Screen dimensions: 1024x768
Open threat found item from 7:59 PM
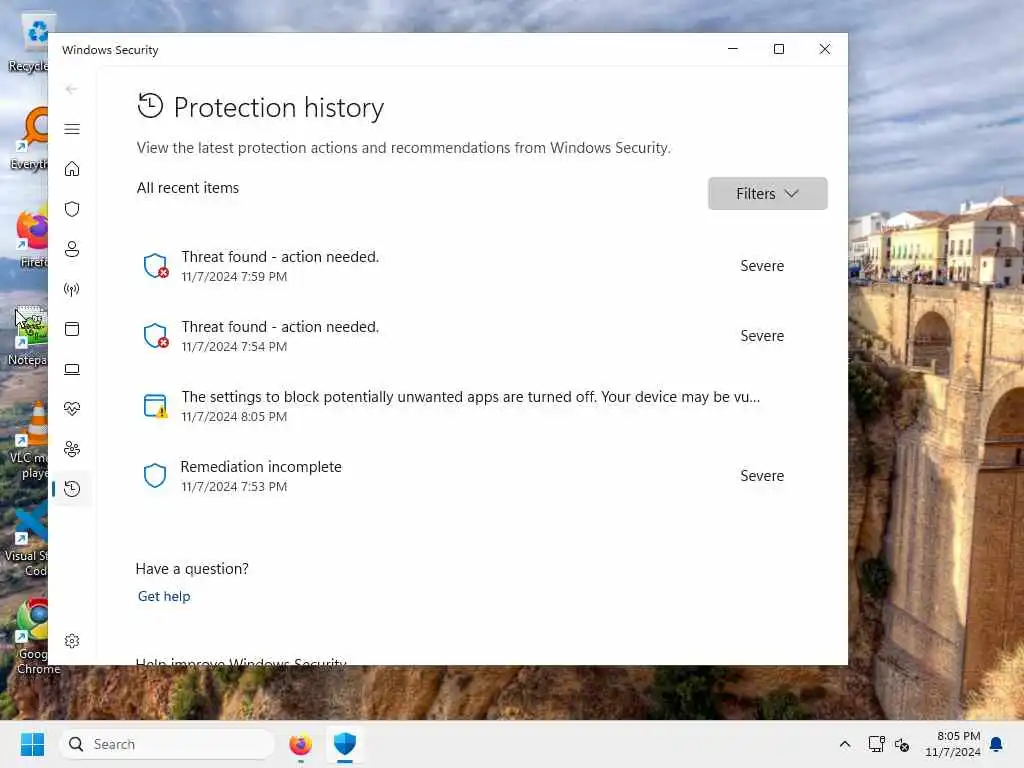pyautogui.click(x=482, y=266)
